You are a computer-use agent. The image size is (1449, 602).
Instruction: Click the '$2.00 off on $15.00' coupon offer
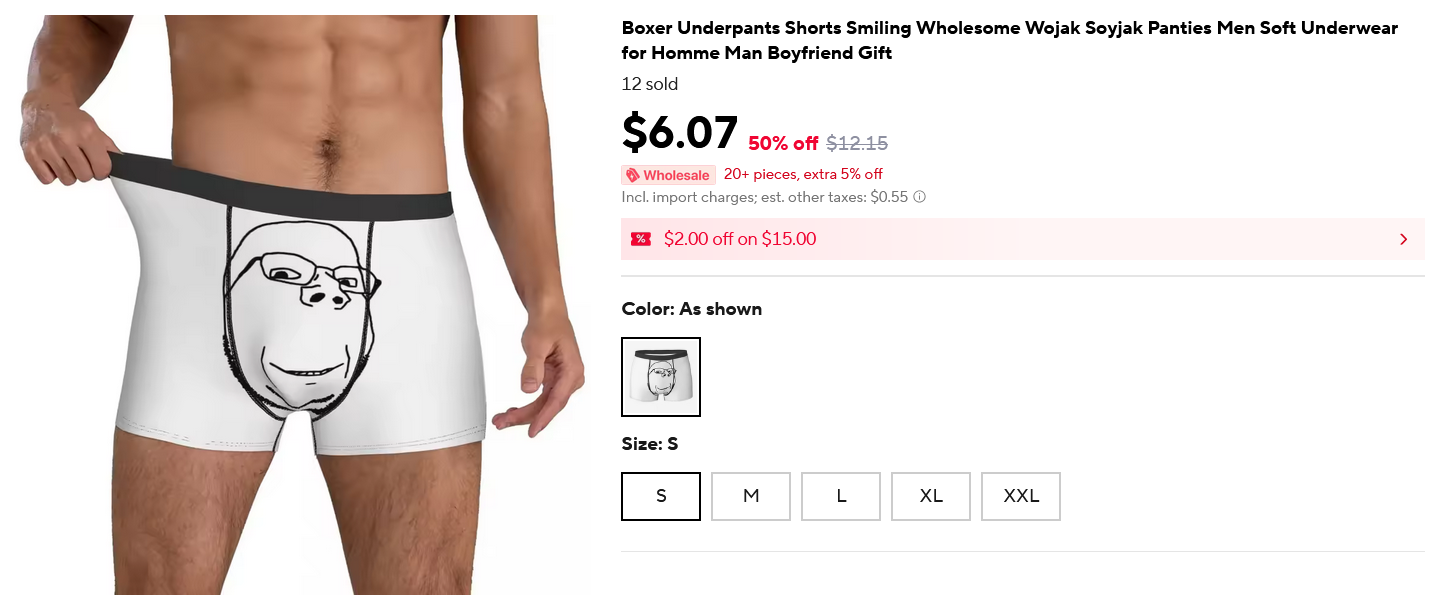740,239
